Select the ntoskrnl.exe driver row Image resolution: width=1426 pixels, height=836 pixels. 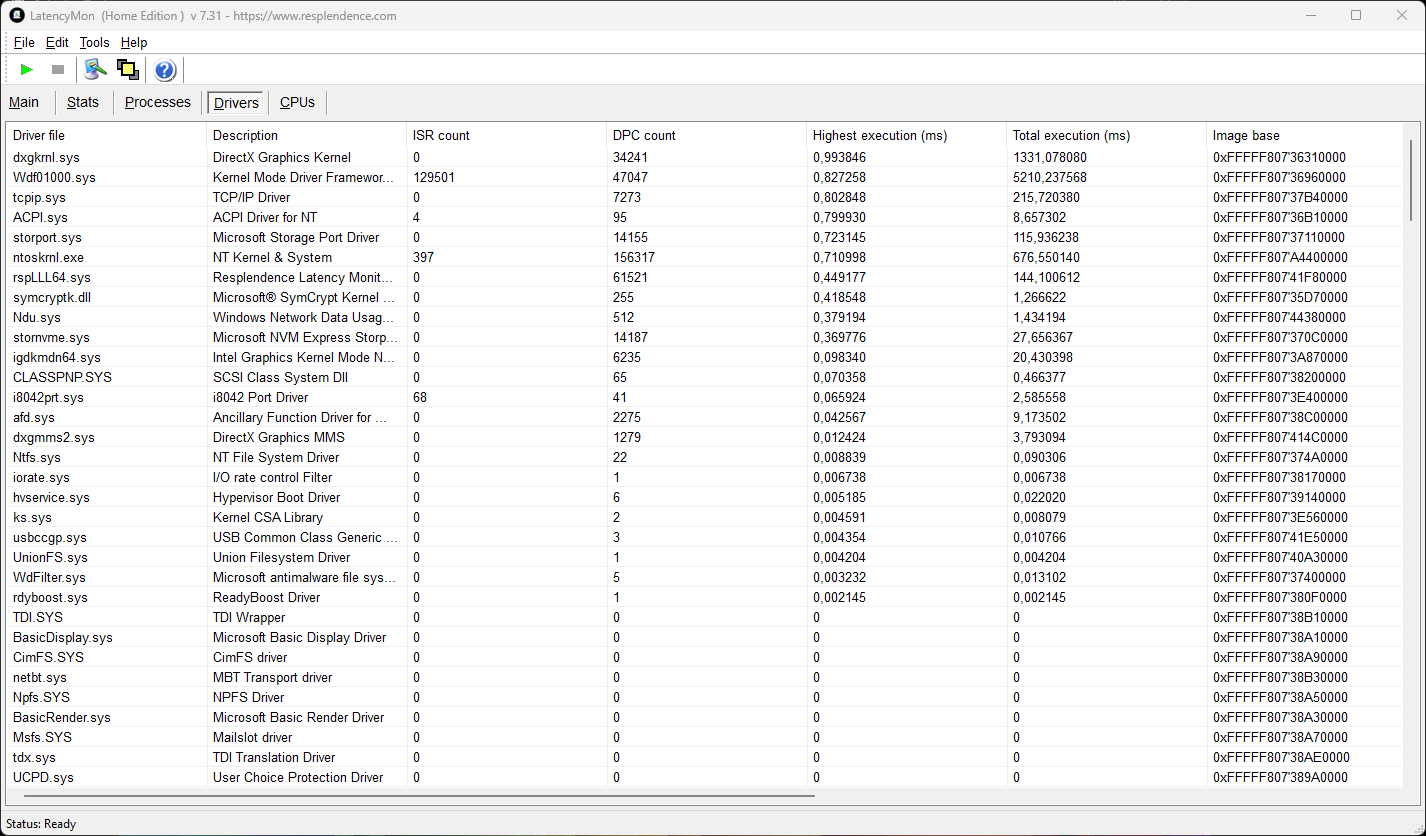48,257
